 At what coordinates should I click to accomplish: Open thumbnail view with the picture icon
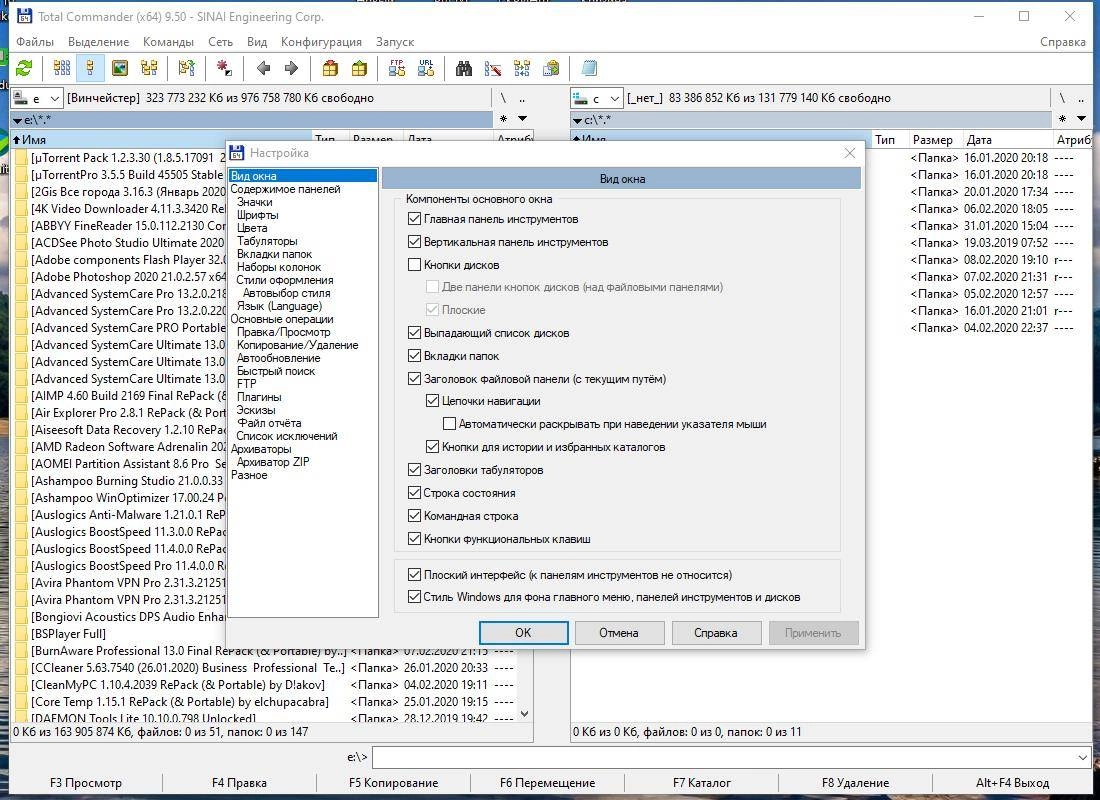pyautogui.click(x=120, y=68)
